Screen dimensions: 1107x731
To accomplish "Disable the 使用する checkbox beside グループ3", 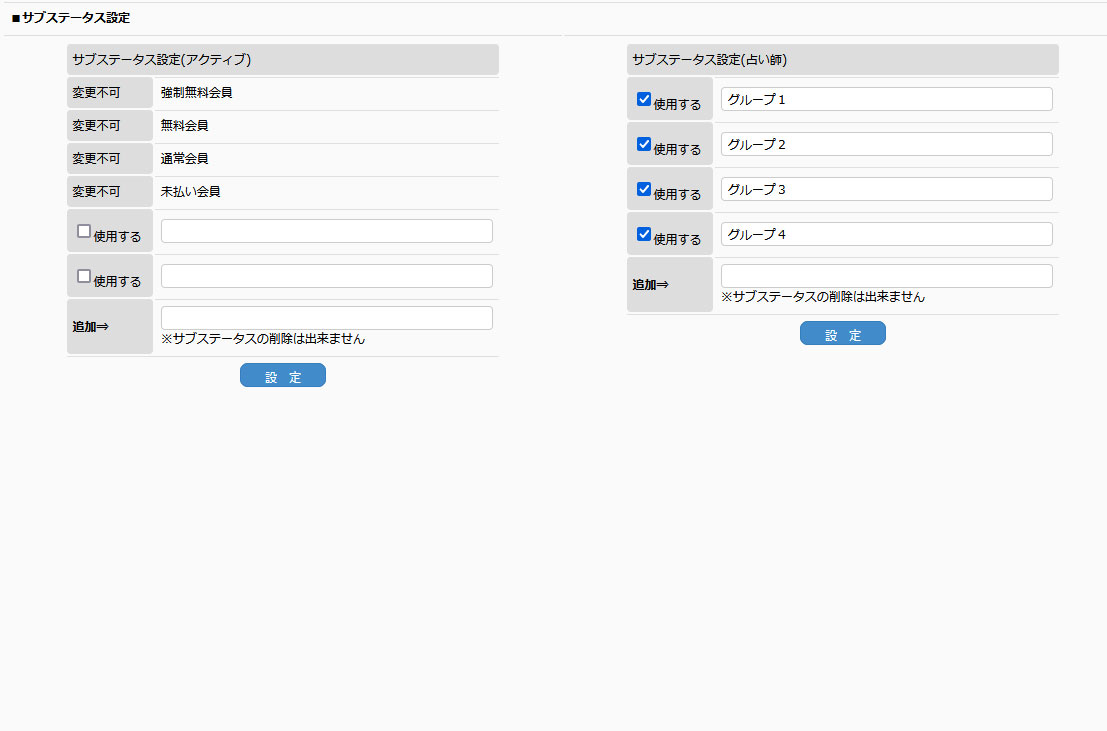I will click(x=644, y=189).
